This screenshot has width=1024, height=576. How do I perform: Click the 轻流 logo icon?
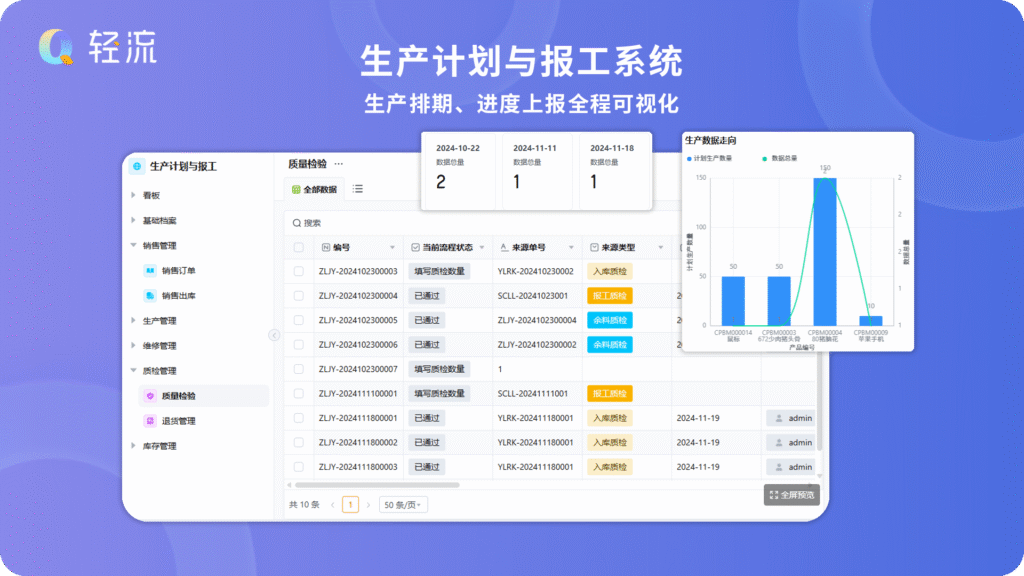click(x=57, y=47)
